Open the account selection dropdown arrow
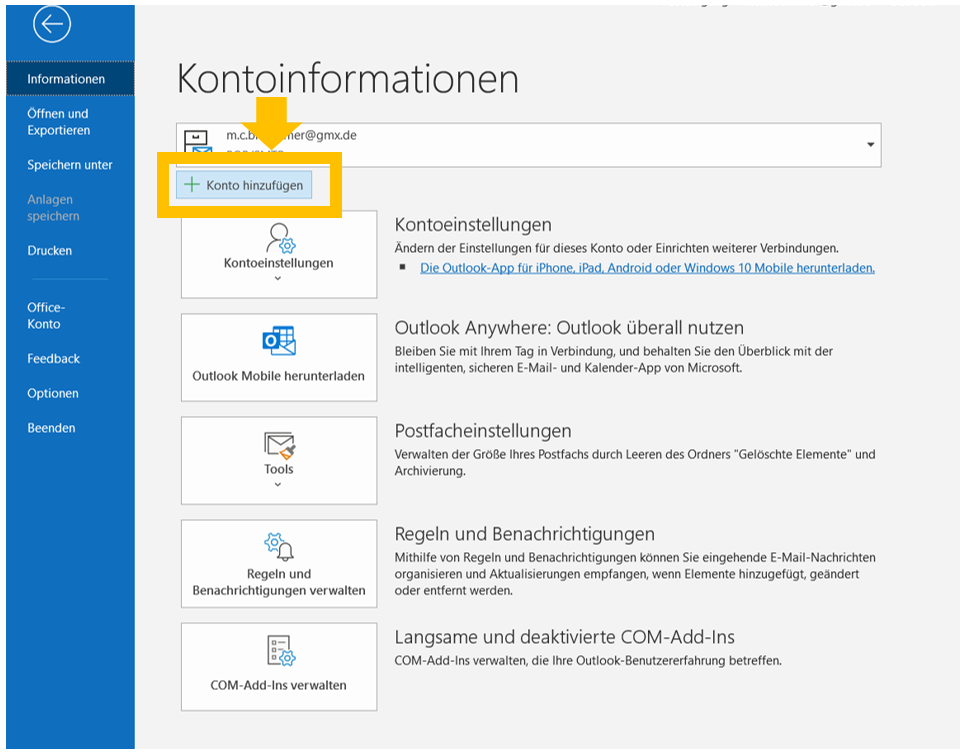This screenshot has height=754, width=960. click(x=870, y=144)
